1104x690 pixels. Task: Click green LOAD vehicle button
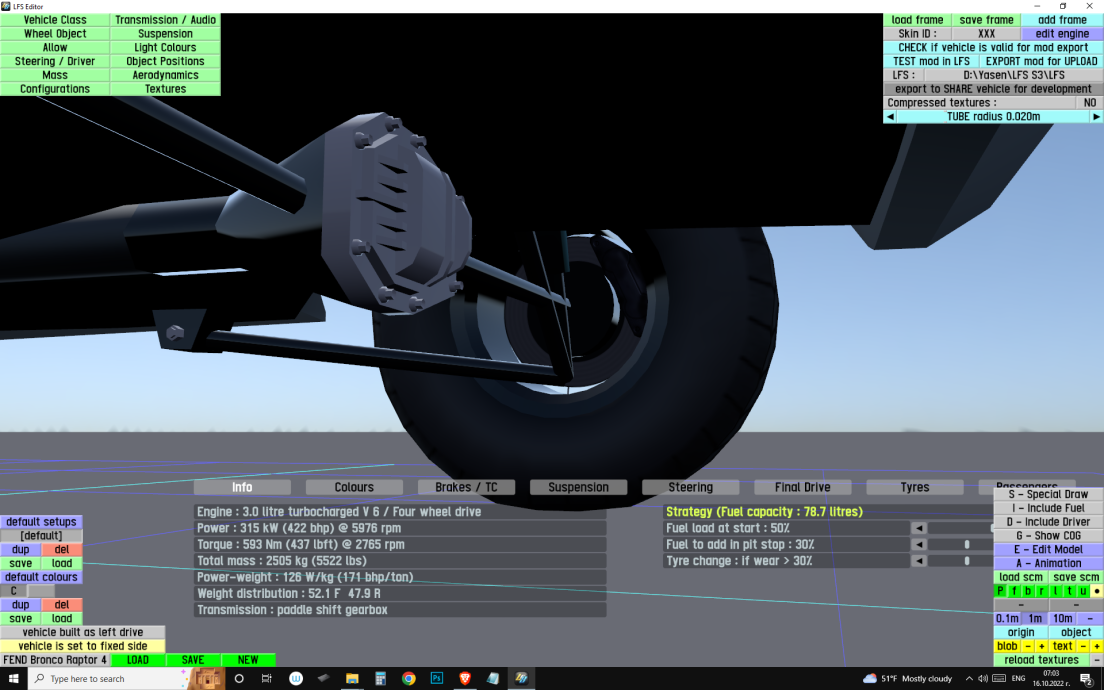[137, 660]
